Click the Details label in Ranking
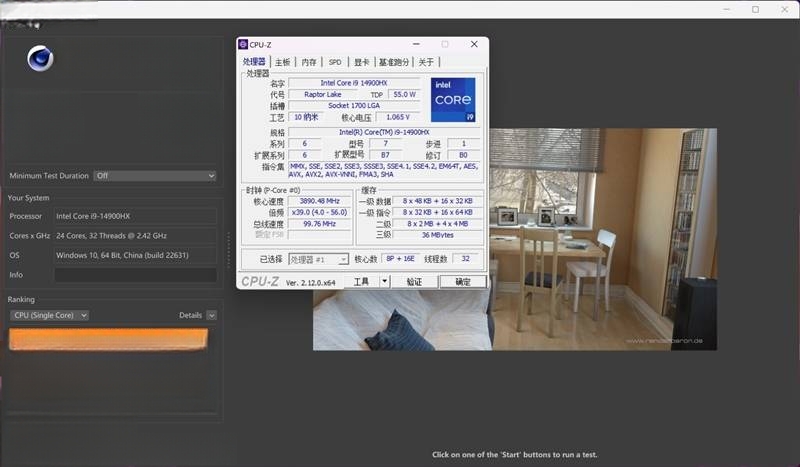 (x=190, y=315)
